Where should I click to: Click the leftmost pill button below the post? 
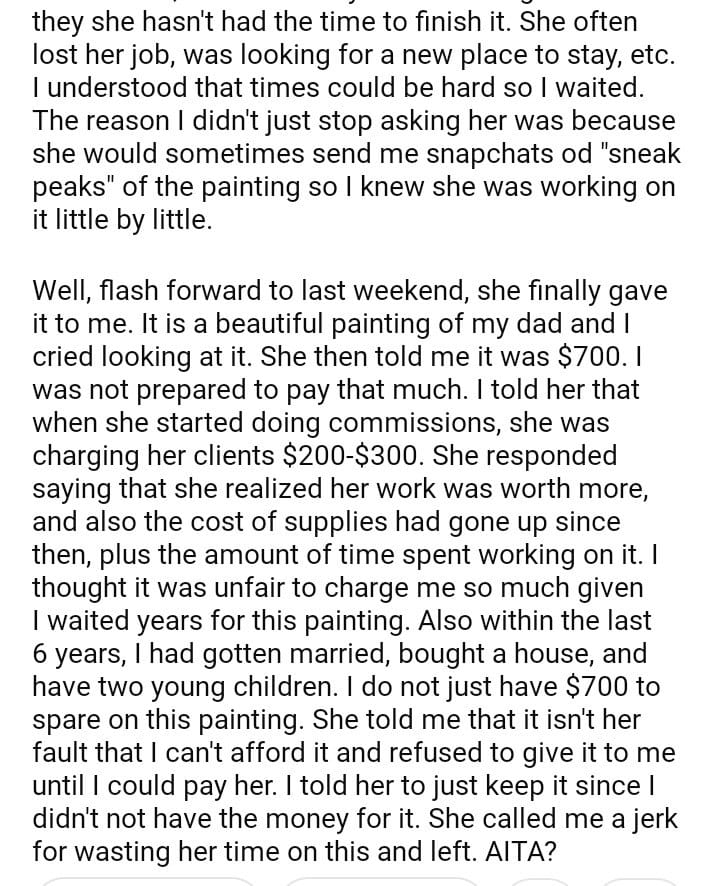(148, 881)
